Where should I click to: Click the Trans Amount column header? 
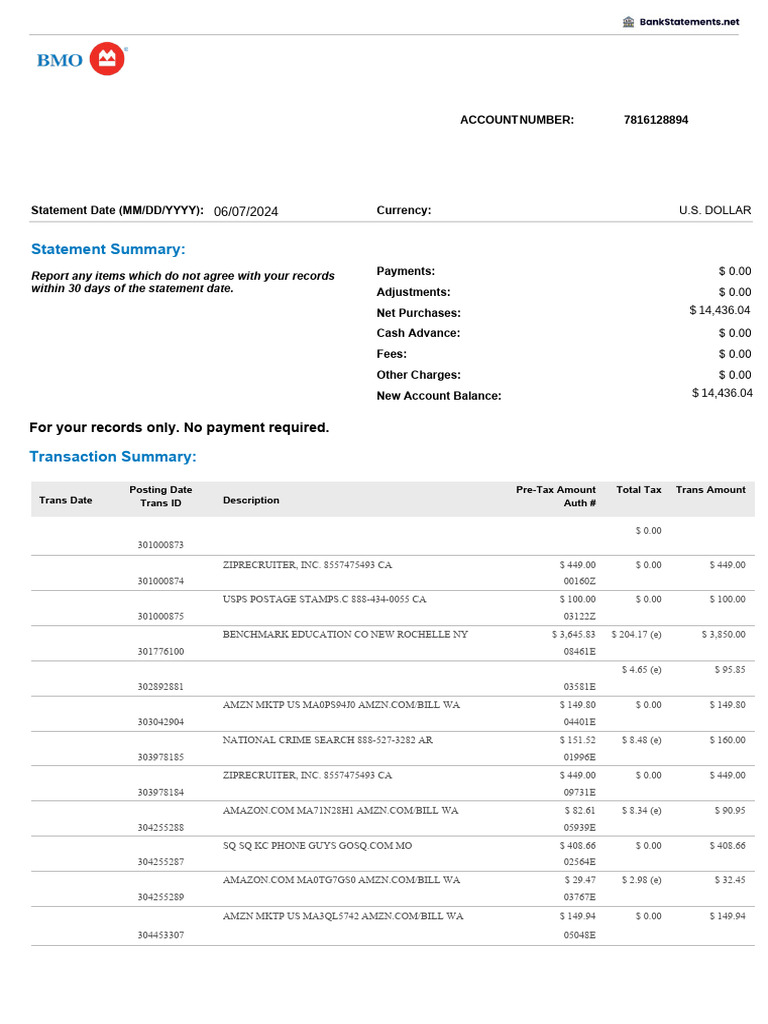tap(710, 490)
